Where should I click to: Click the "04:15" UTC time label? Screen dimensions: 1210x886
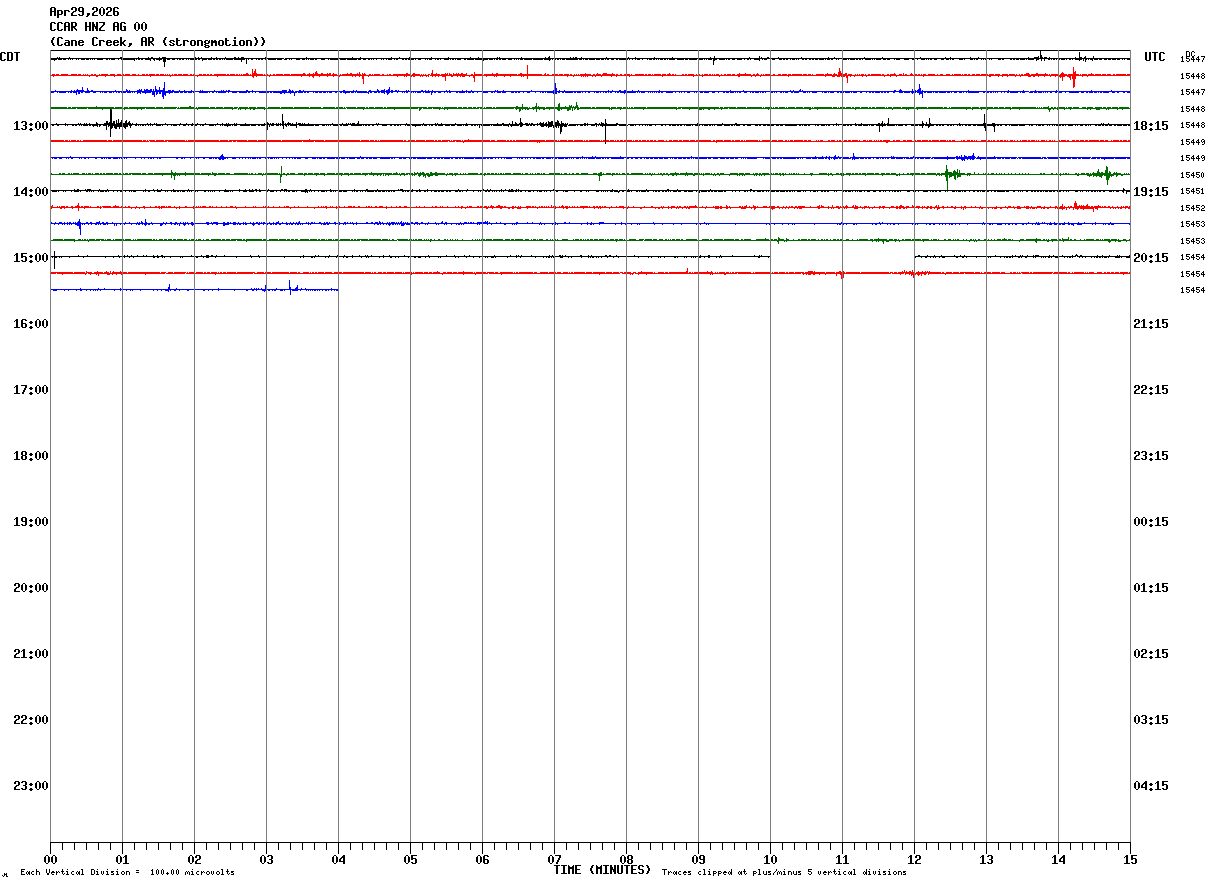coord(1151,785)
